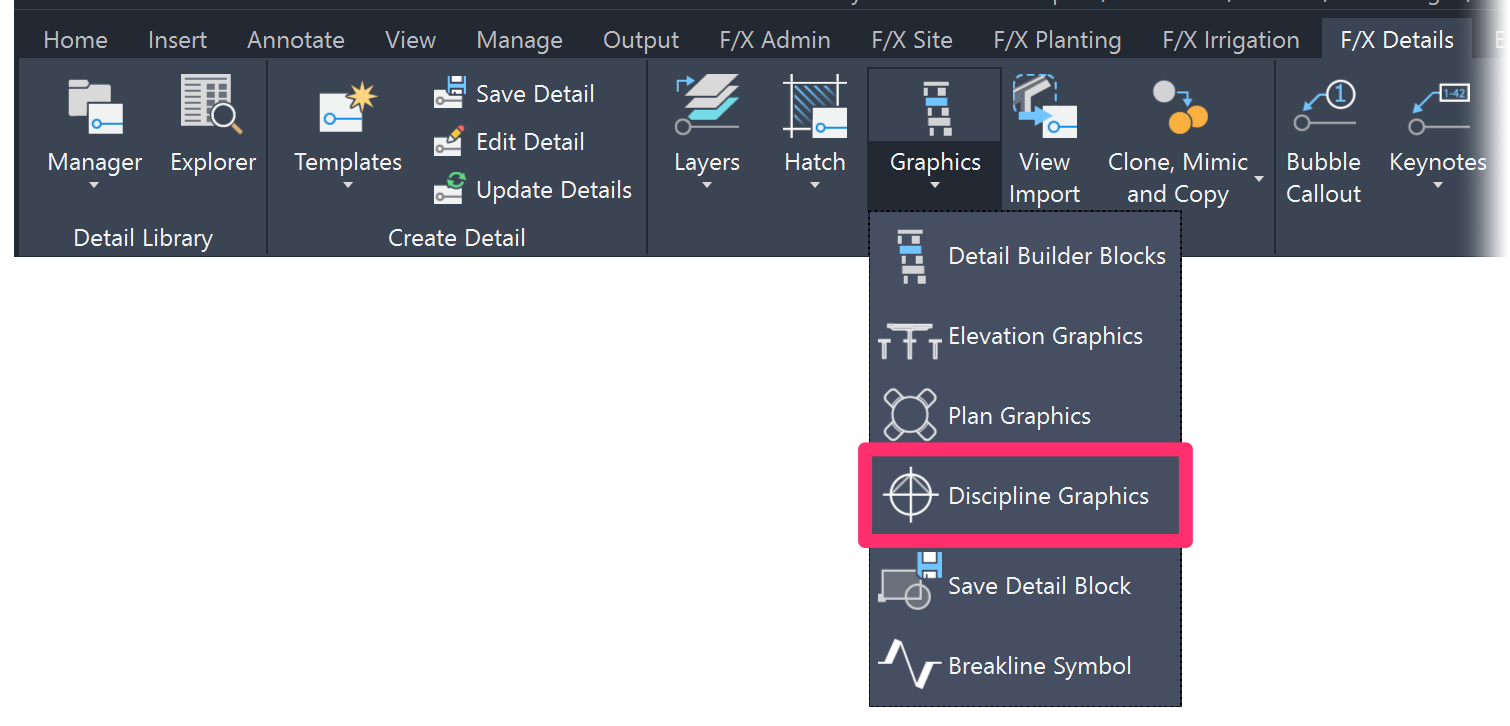Click the Breakline Symbol zigzag icon
This screenshot has height=726, width=1510.
click(x=909, y=665)
